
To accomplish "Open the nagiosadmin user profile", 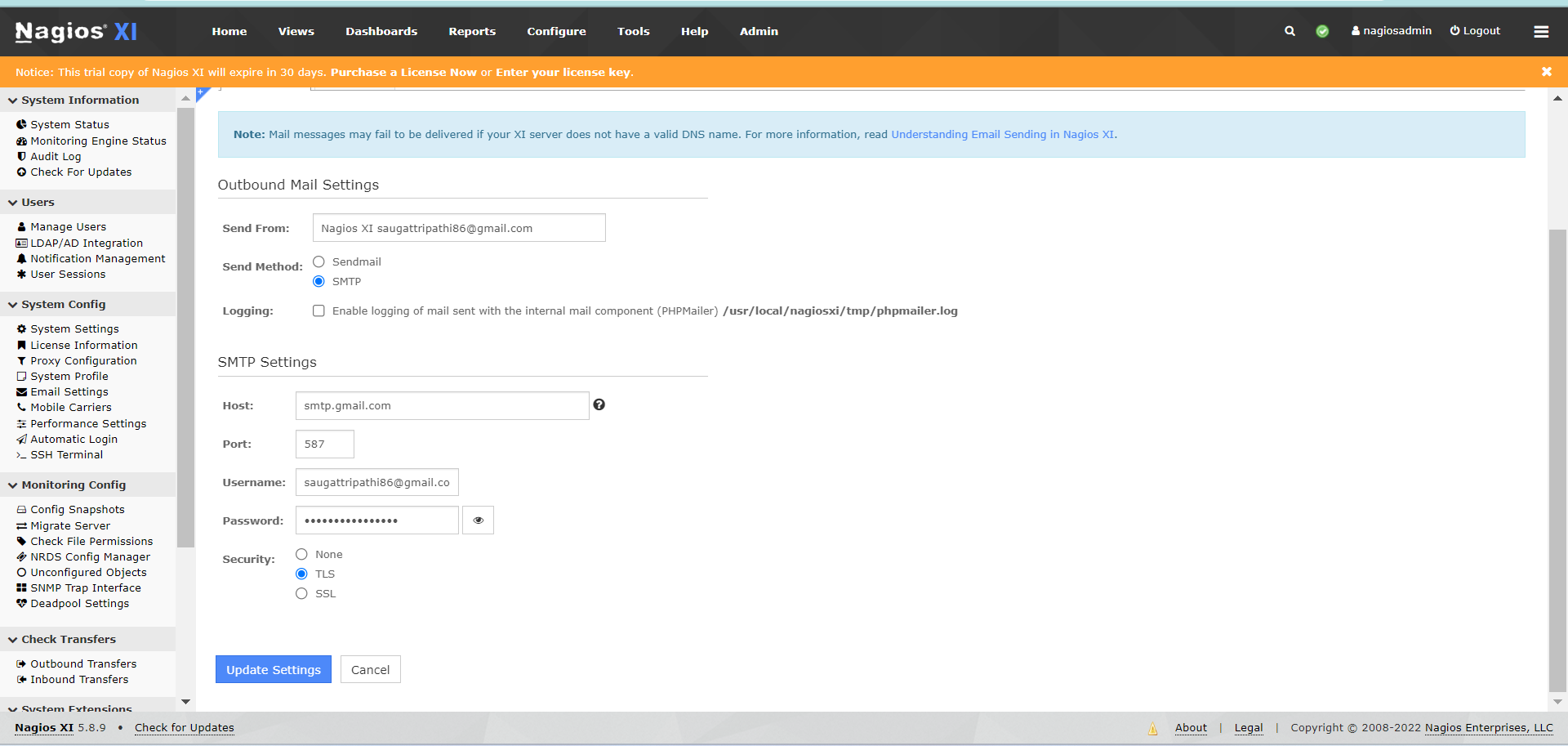I will (1392, 31).
